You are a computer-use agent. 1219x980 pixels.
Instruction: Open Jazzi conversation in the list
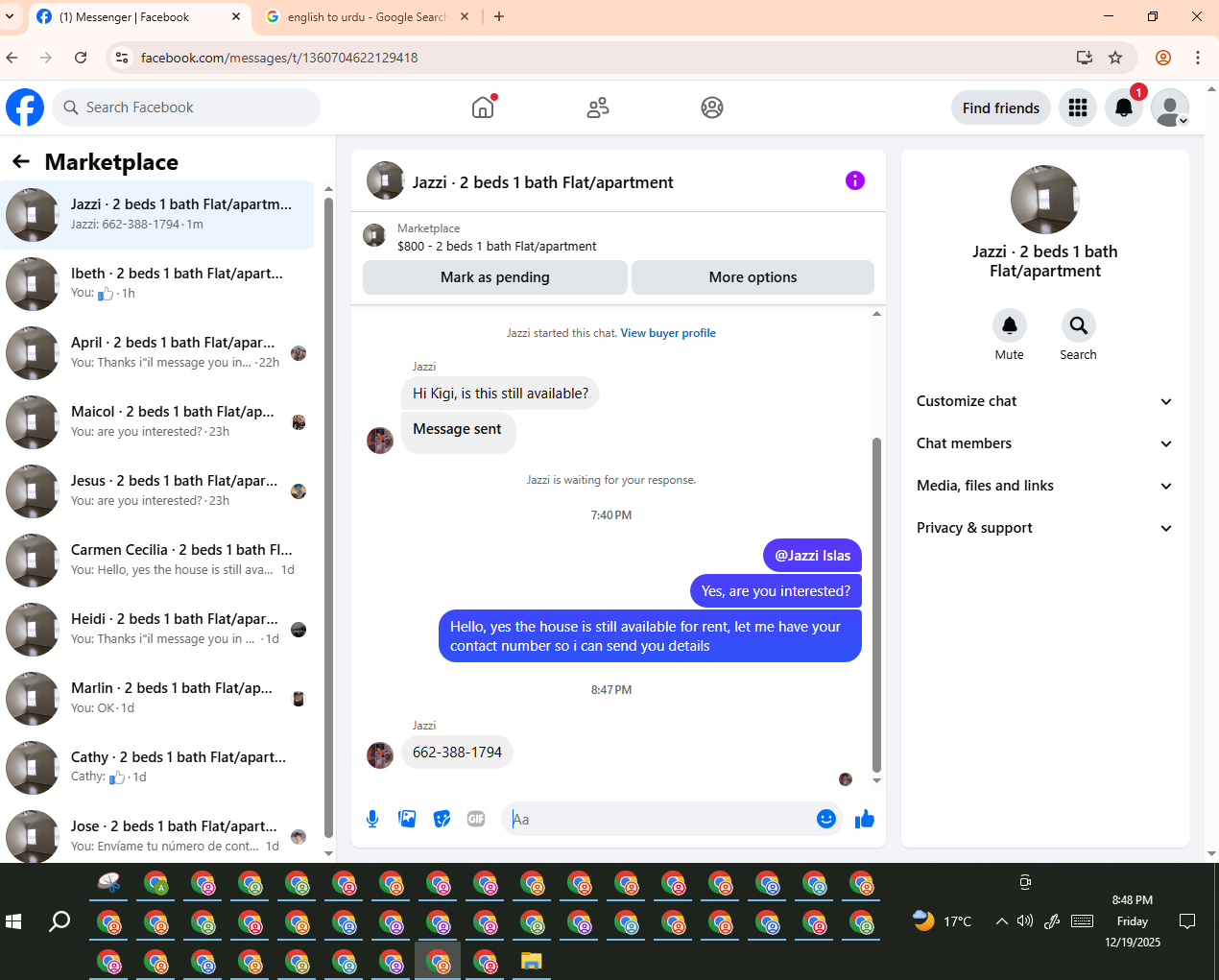(x=157, y=215)
